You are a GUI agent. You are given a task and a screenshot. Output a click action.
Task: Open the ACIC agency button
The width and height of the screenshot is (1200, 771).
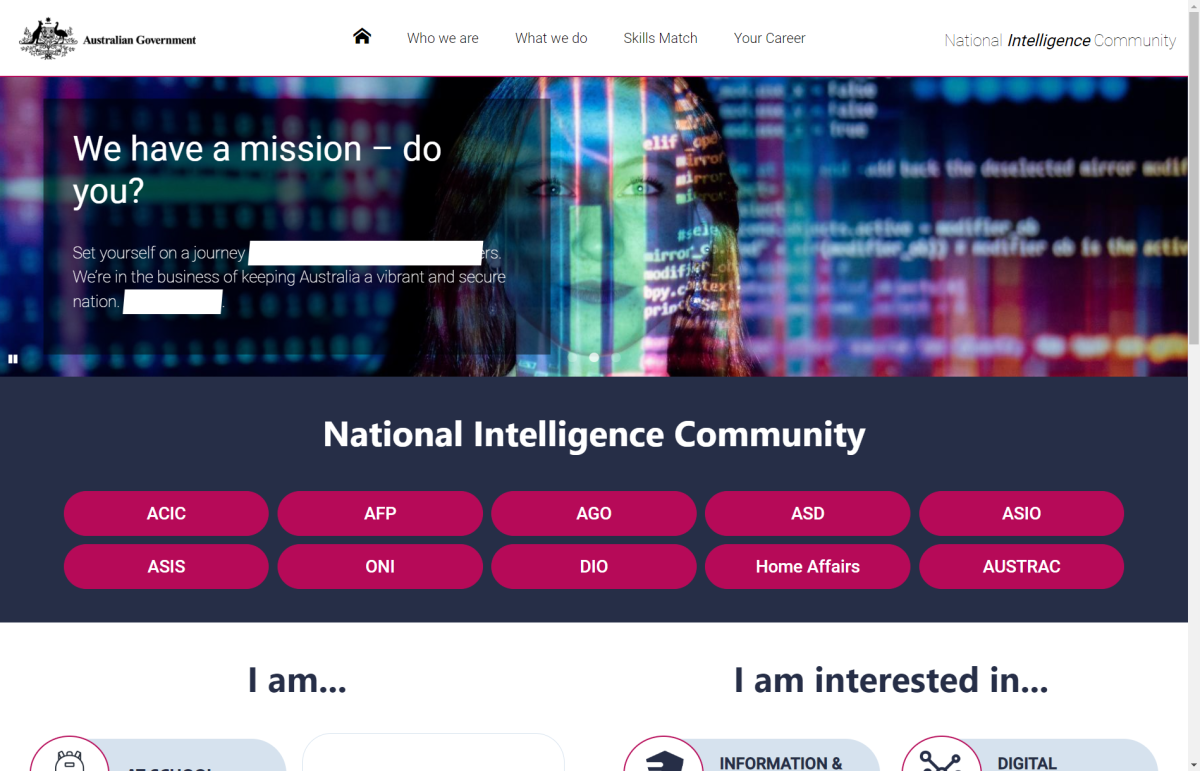pos(166,513)
